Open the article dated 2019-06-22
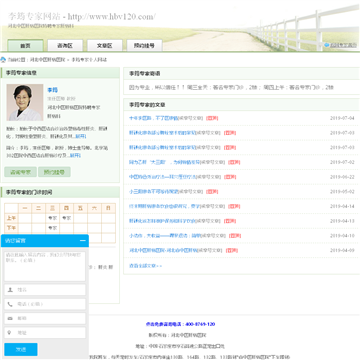Viewport: 360px width, 360px height. [x=163, y=177]
